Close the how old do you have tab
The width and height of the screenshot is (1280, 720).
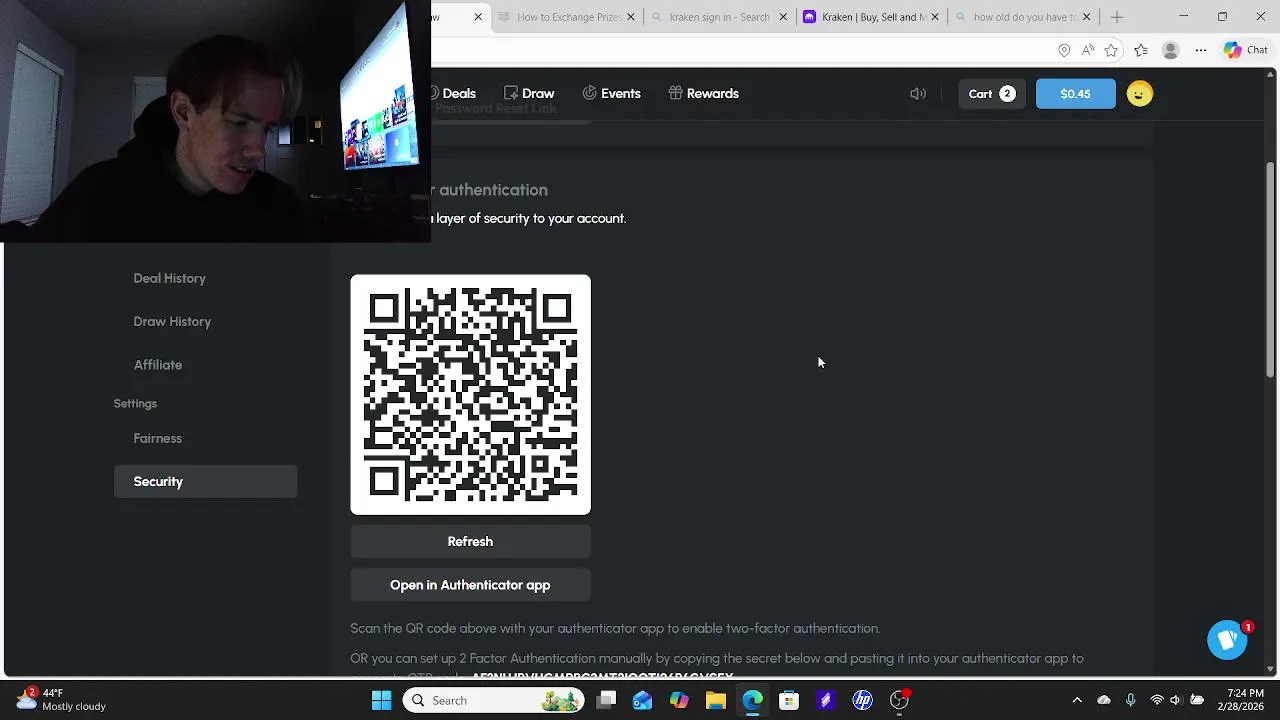tap(1086, 17)
